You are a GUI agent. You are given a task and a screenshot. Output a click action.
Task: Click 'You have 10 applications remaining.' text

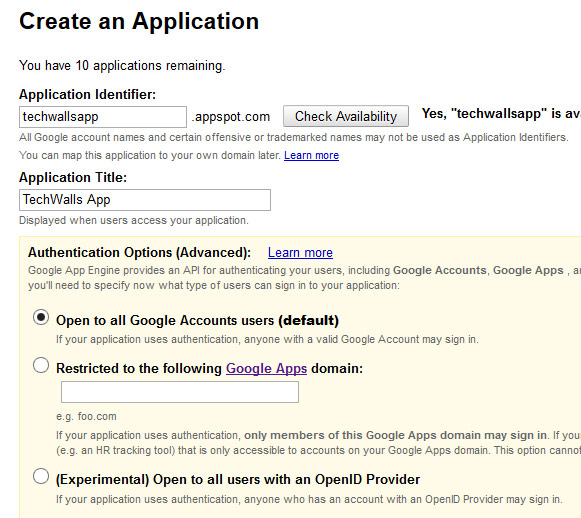click(x=122, y=66)
